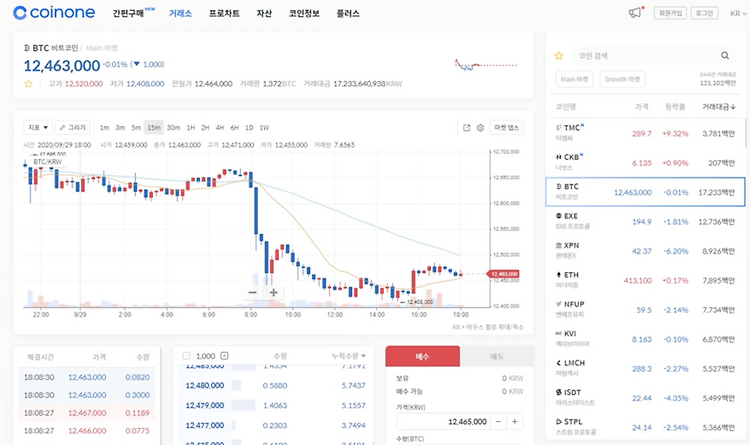Switch to the 매도 sell tab

[x=497, y=356]
